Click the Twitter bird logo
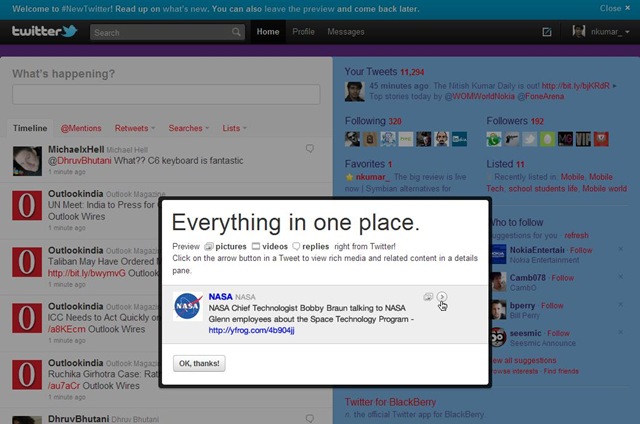The width and height of the screenshot is (640, 424). point(44,32)
